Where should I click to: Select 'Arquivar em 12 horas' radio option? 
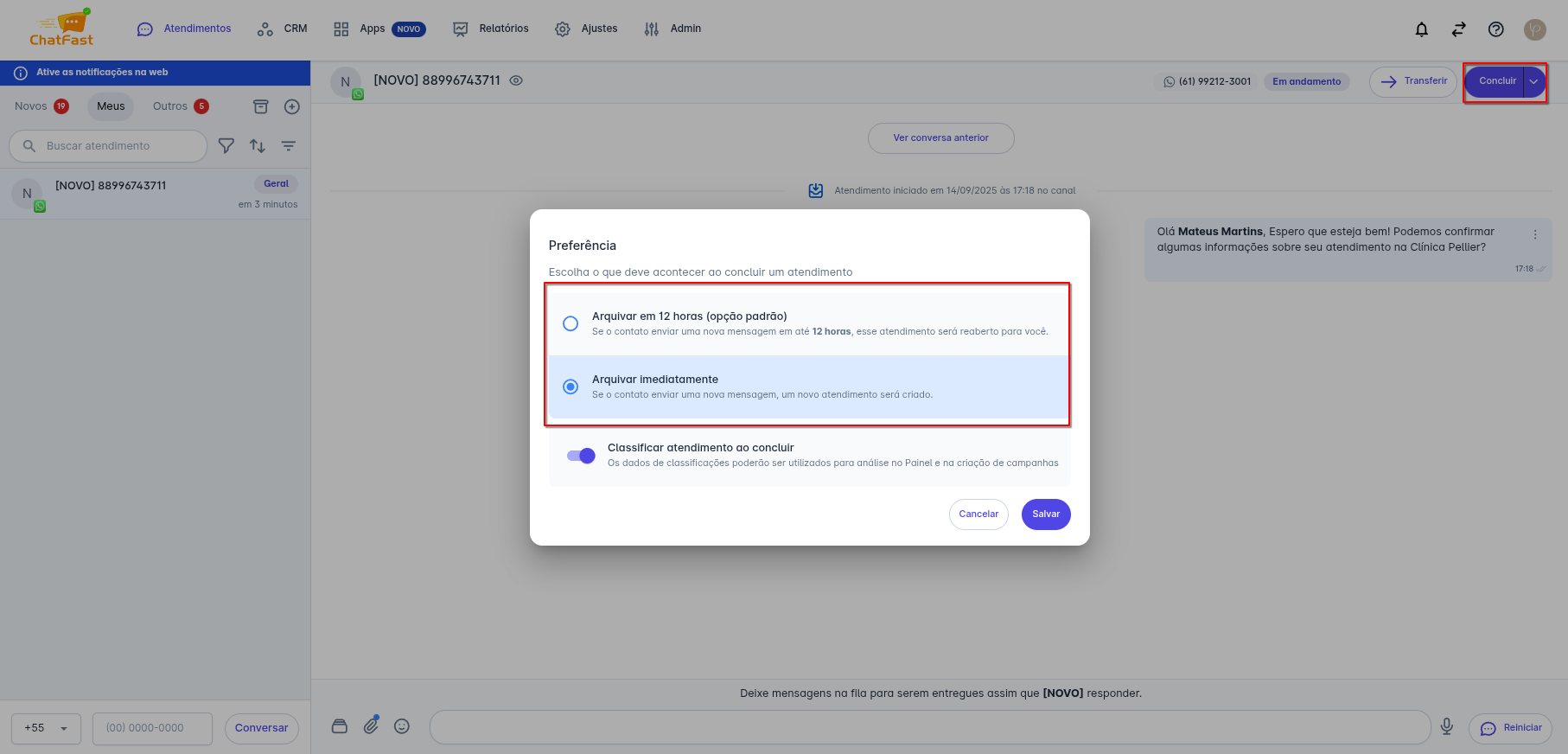pos(570,323)
